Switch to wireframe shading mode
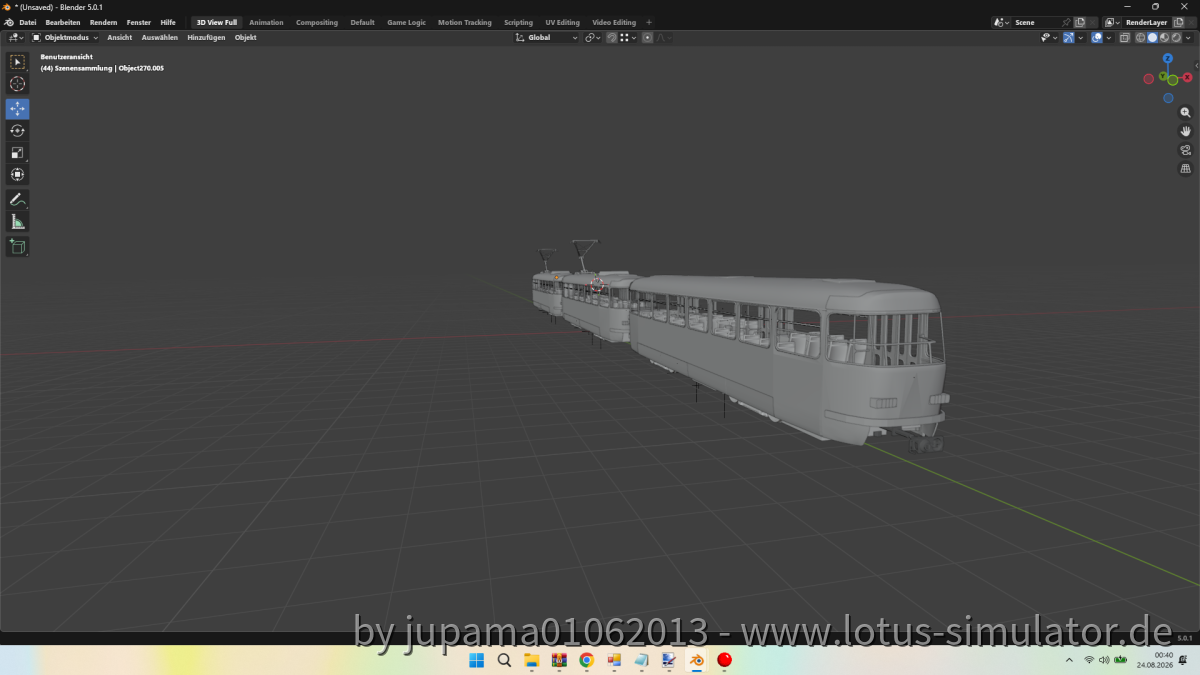Viewport: 1200px width, 675px height. 1140,37
